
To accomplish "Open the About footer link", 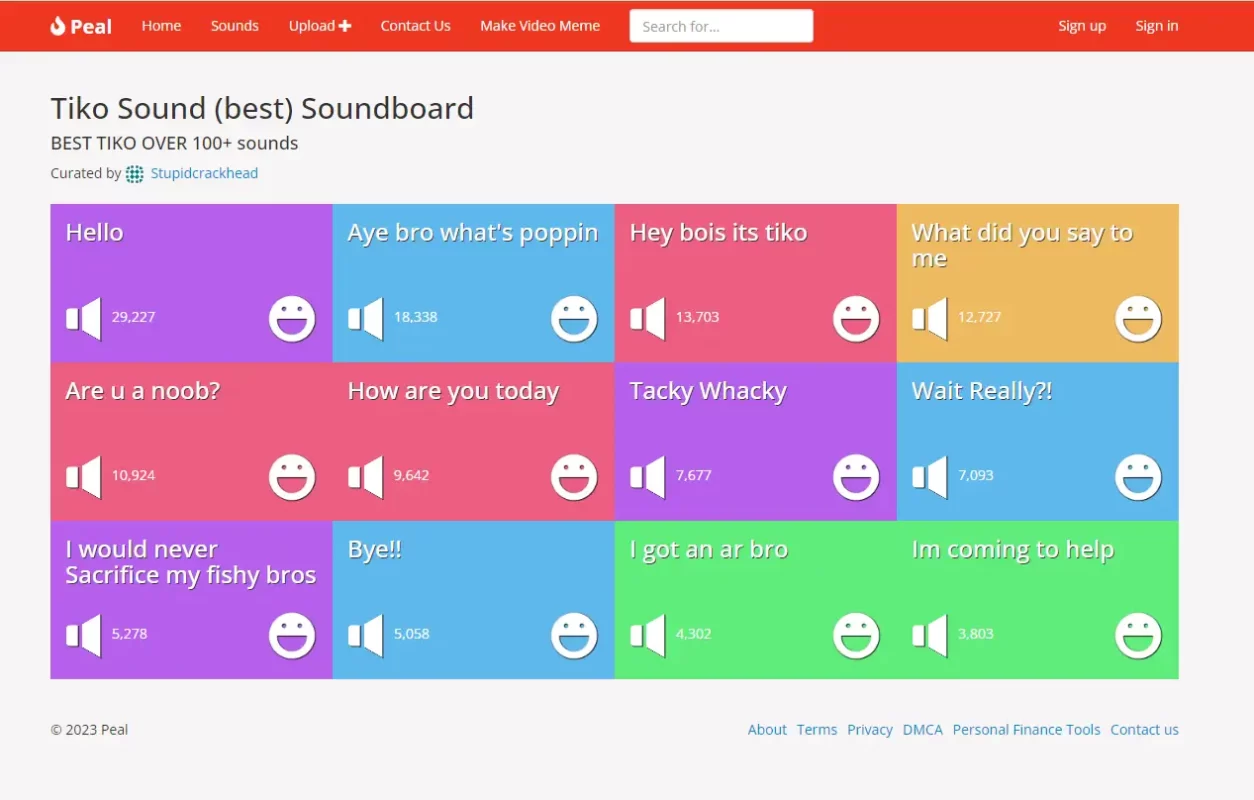I will 767,730.
